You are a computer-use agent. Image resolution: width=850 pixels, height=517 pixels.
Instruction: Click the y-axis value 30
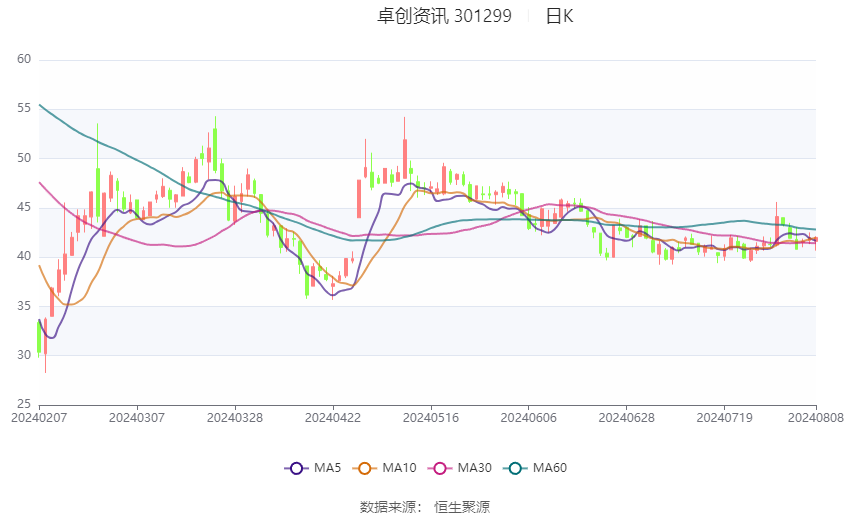tap(24, 355)
